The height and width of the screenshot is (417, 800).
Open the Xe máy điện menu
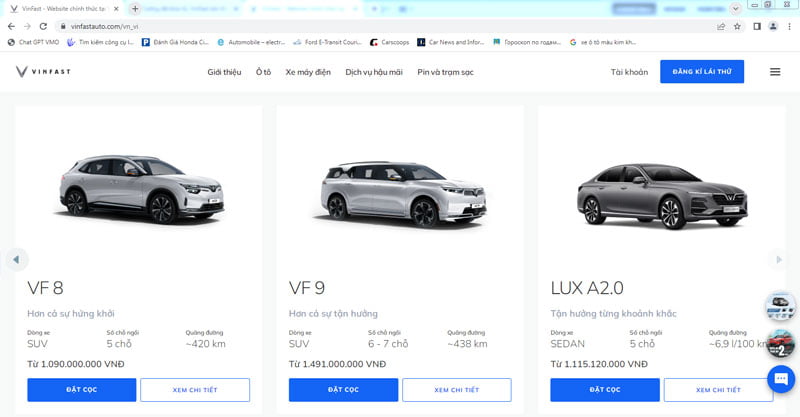pos(308,72)
